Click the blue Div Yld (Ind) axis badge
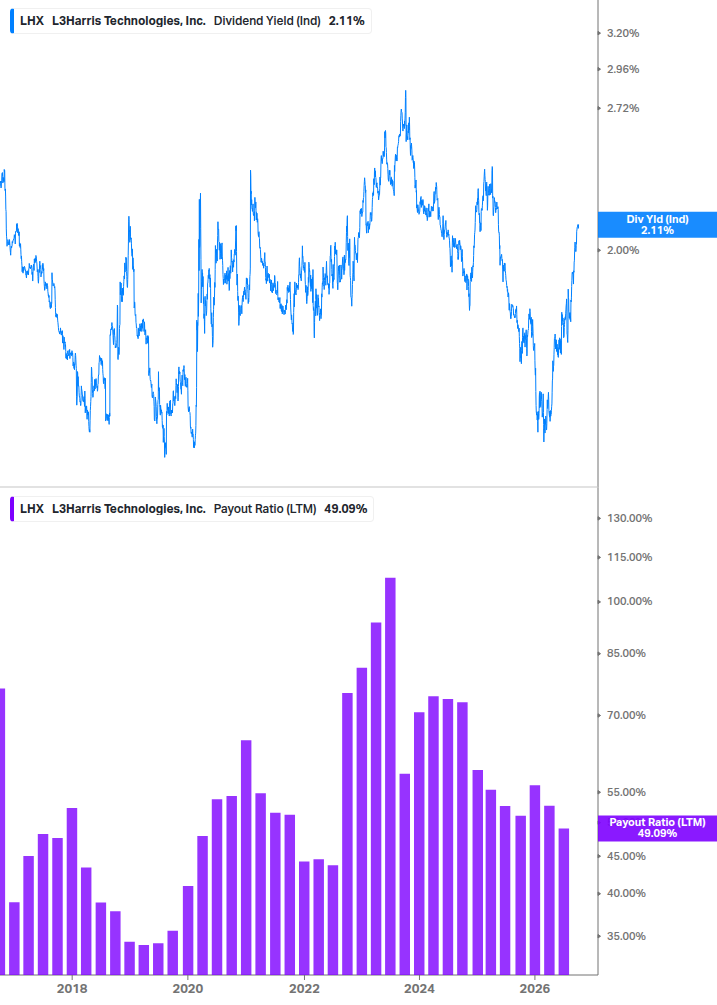 tap(657, 225)
